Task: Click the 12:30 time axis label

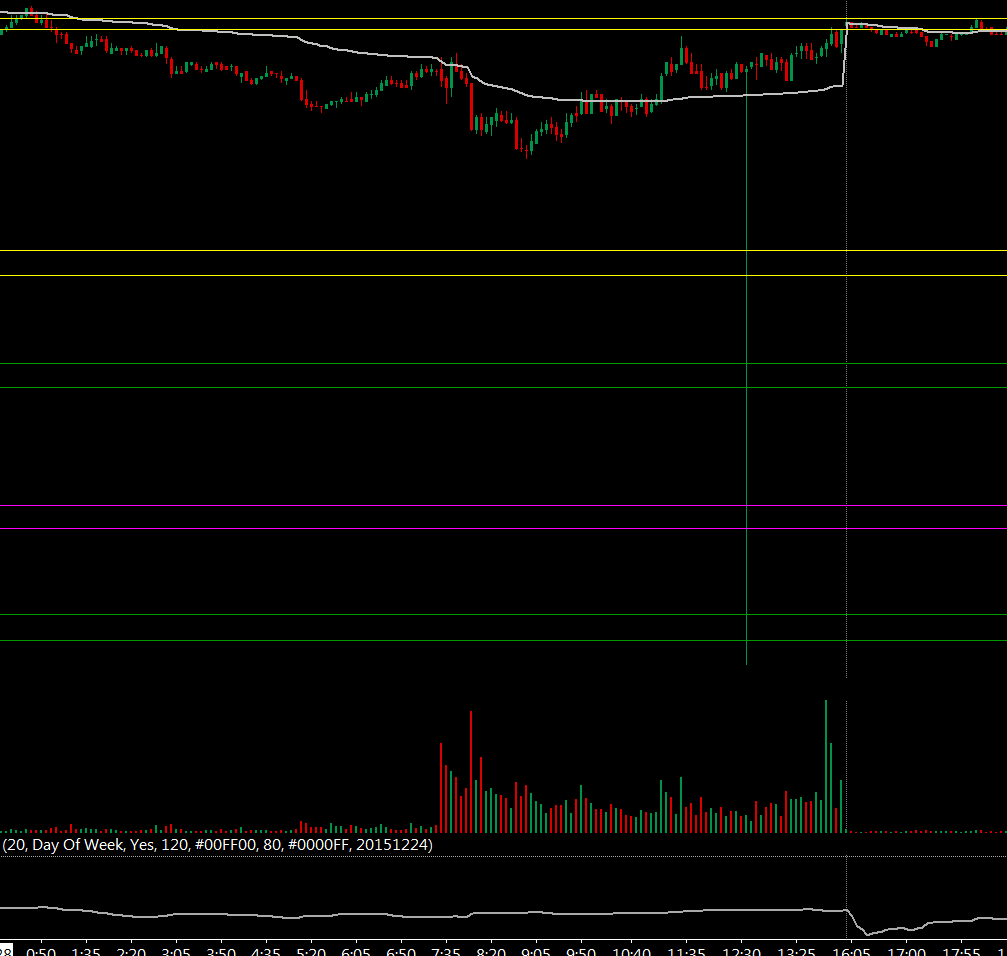Action: 742,952
